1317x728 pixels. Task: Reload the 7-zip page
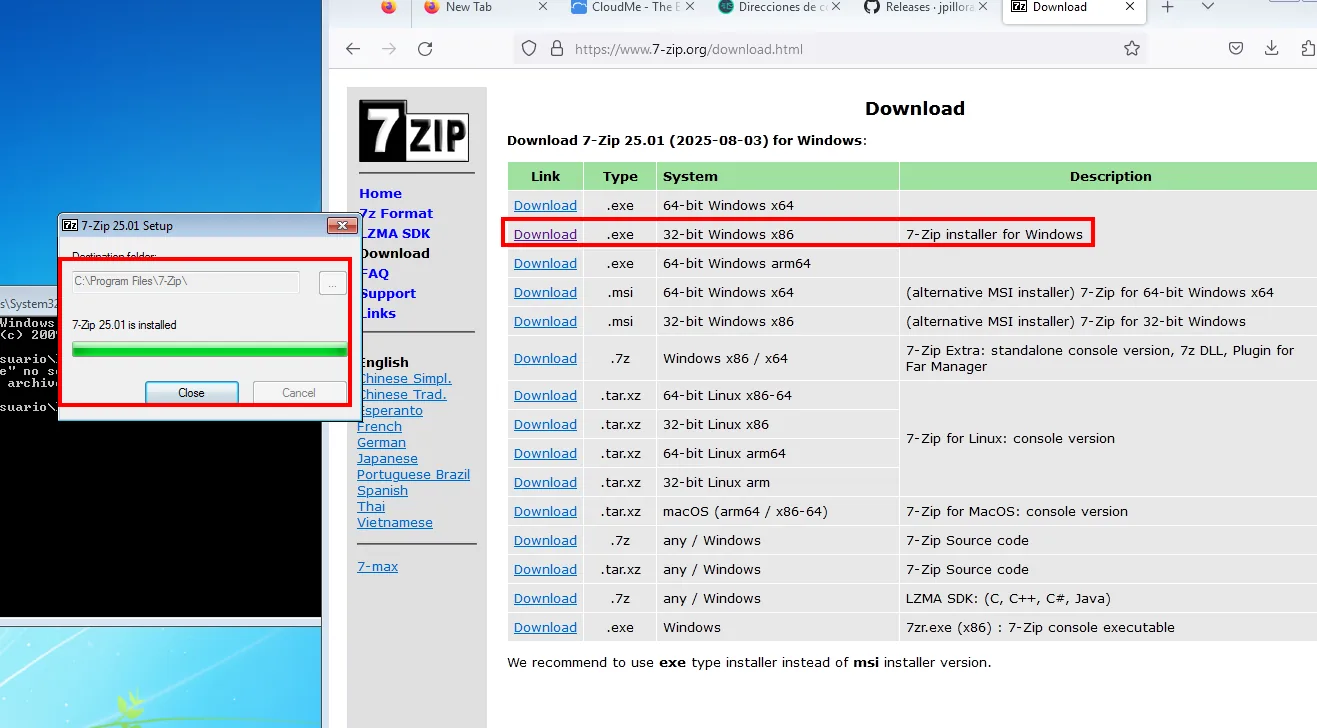[425, 48]
